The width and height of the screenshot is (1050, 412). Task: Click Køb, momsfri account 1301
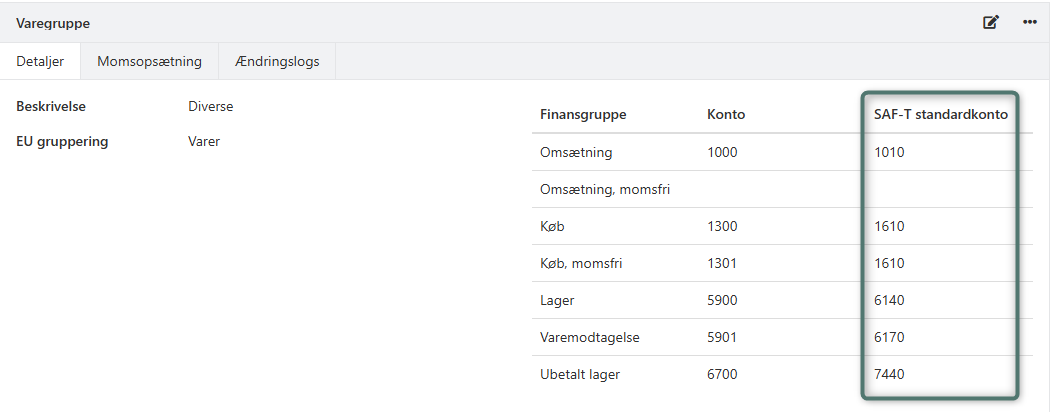[x=722, y=263]
